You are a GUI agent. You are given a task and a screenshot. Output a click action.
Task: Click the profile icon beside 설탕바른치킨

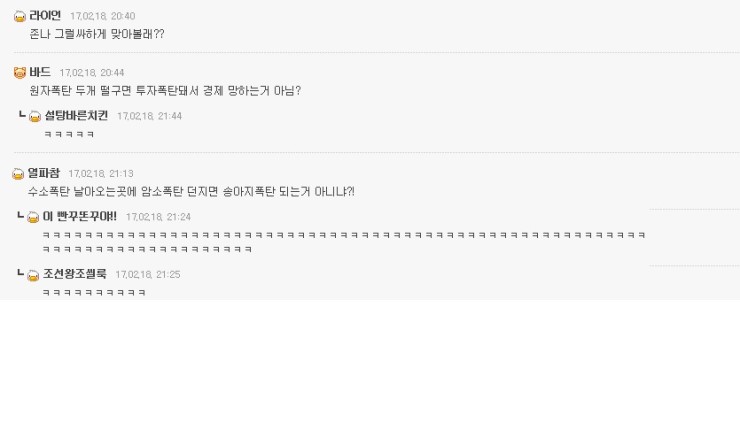tap(35, 117)
